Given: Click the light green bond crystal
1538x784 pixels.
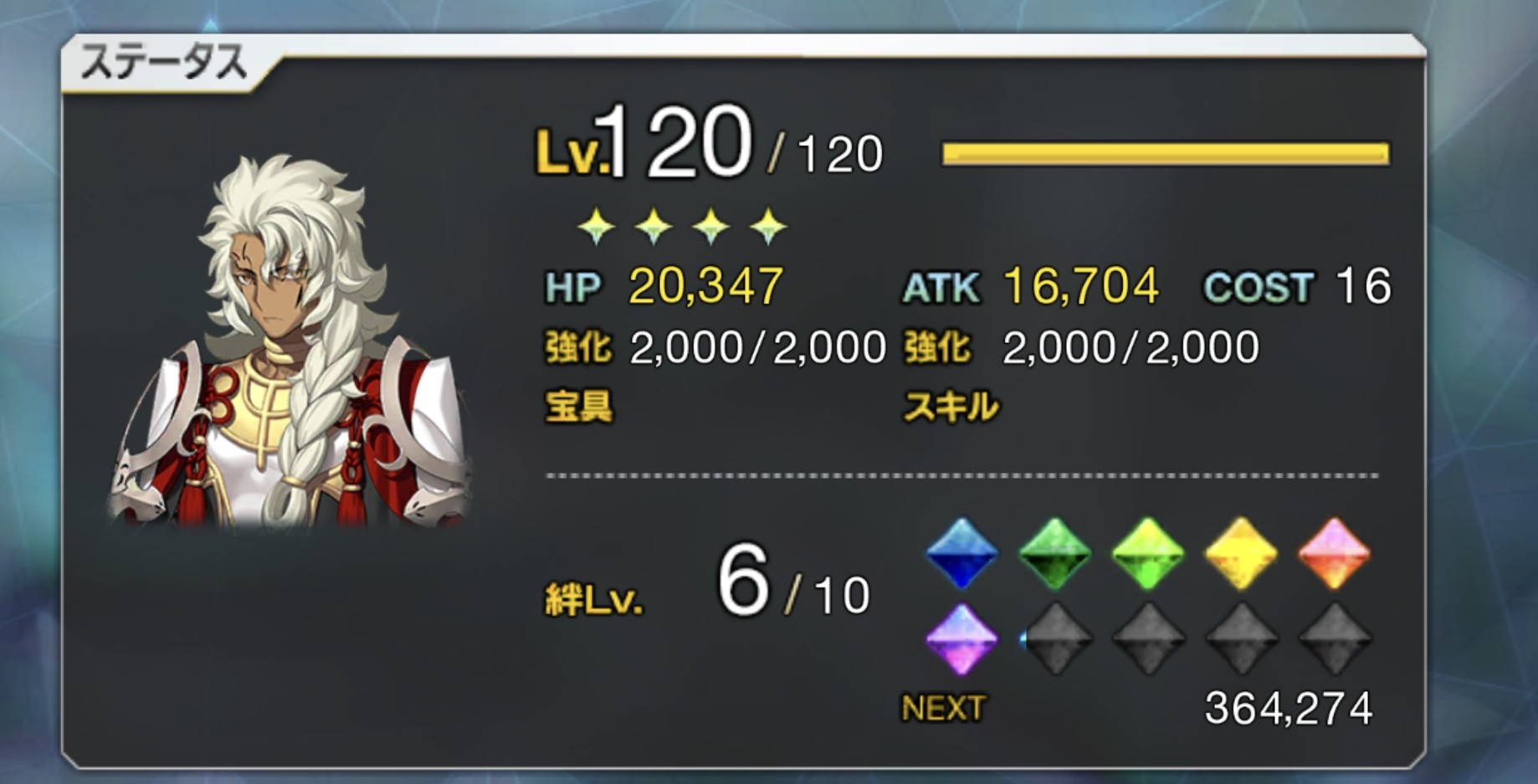Looking at the screenshot, I should (x=1147, y=553).
